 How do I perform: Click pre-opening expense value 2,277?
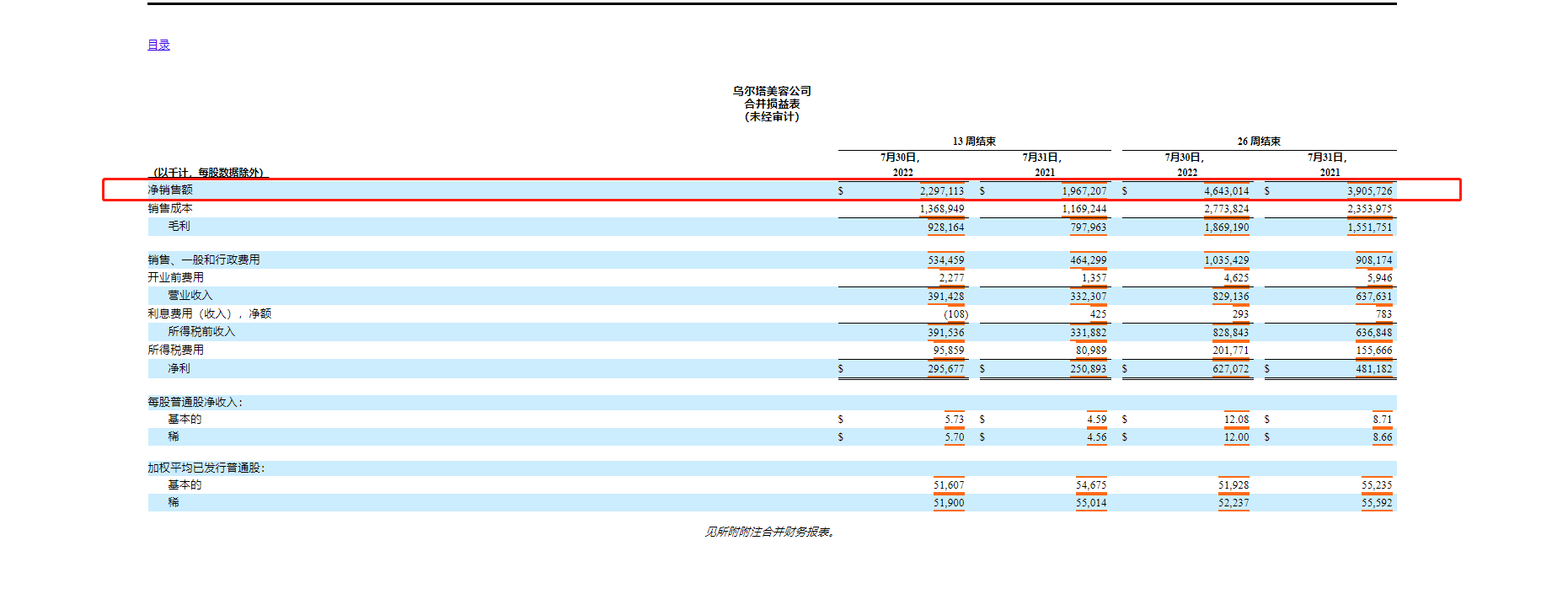click(x=952, y=278)
